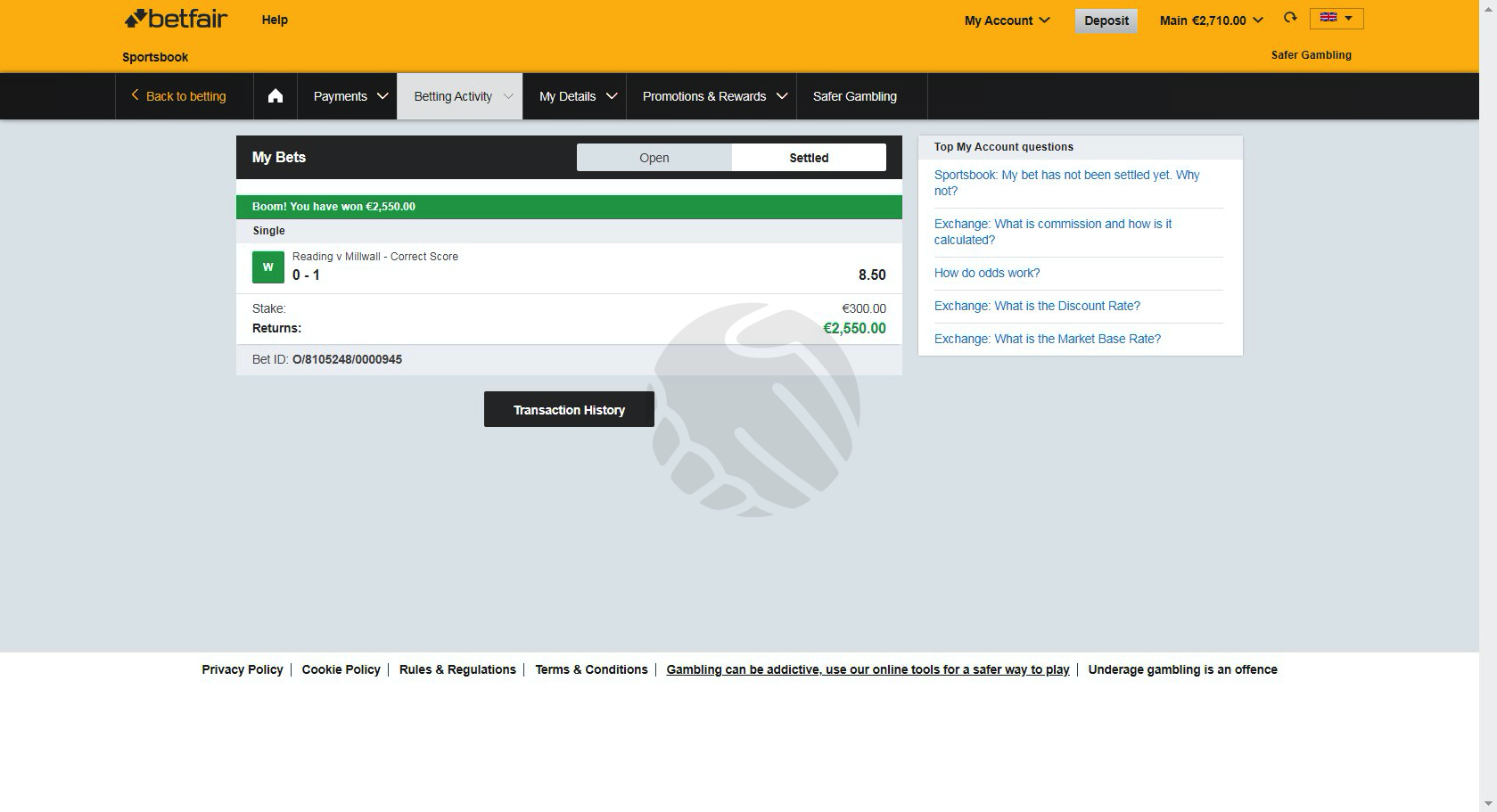The width and height of the screenshot is (1497, 812).
Task: Click the Sportsbook label in header
Action: pos(155,57)
